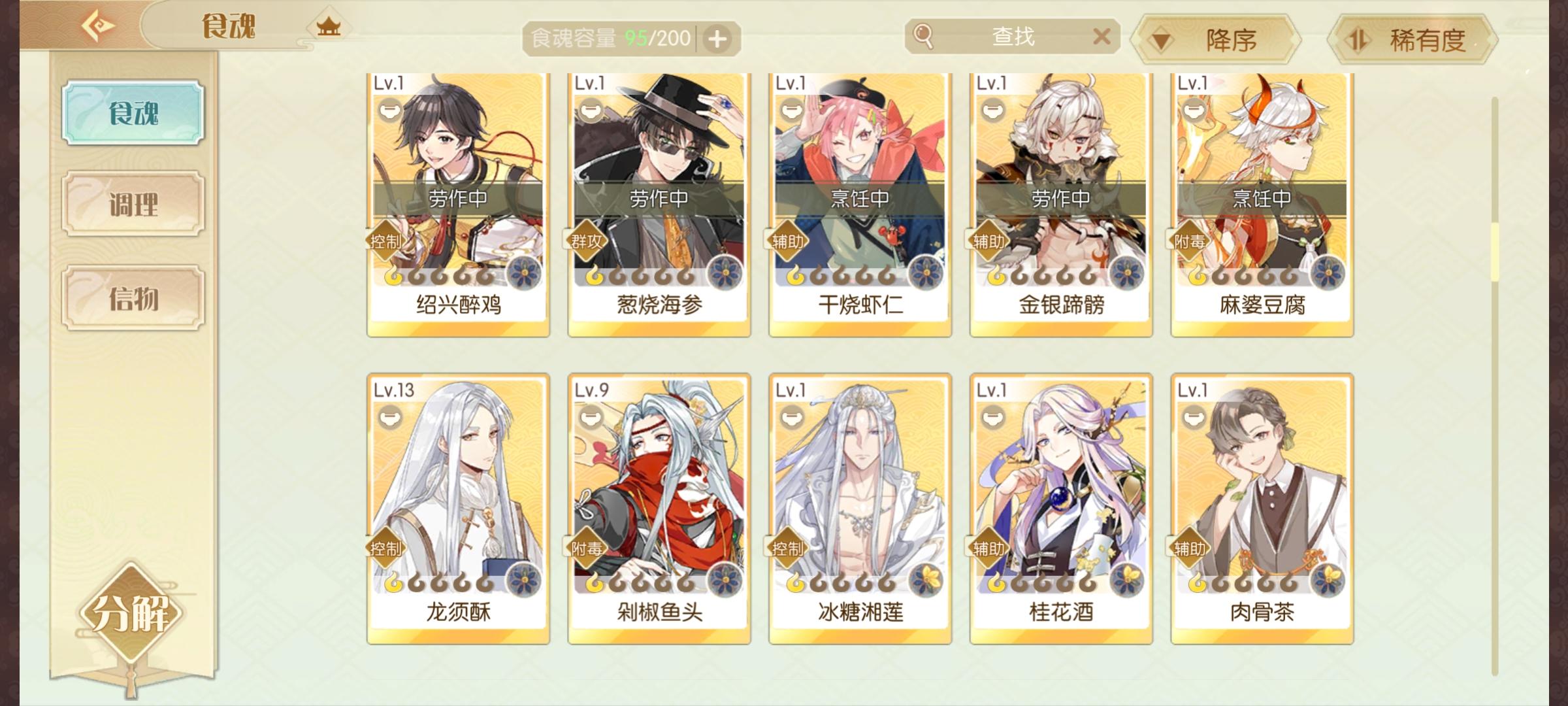Toggle the bowl marker on 龙须酥 card

click(390, 416)
